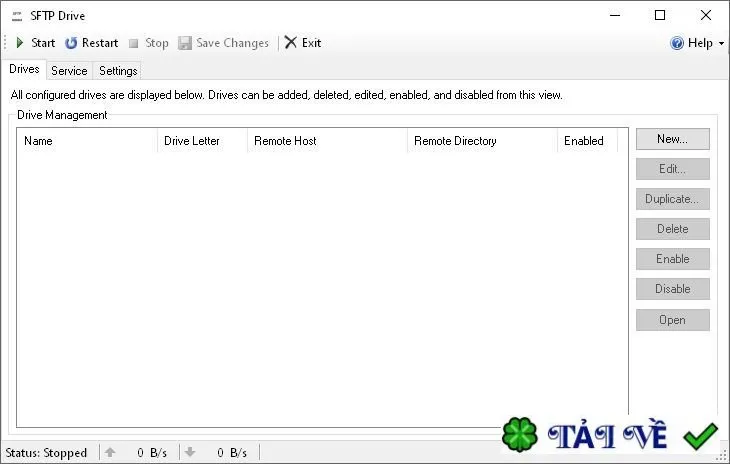Click the Enable button
730x464 pixels.
(x=673, y=259)
